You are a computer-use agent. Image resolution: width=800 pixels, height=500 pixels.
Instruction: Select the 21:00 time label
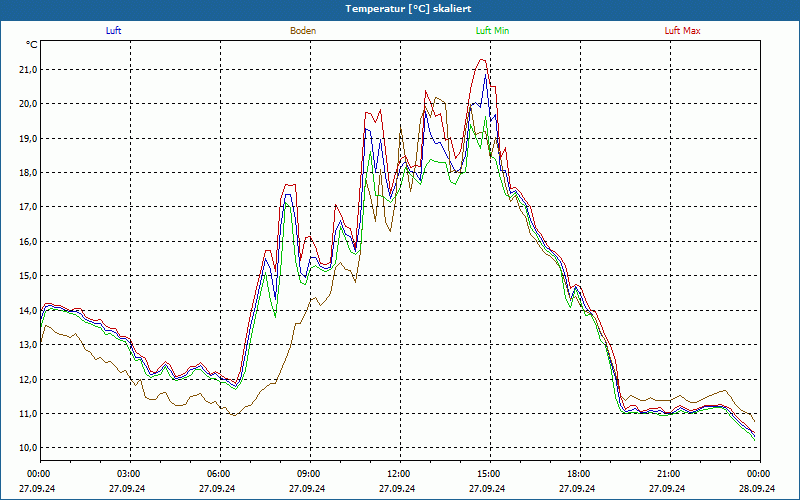pos(668,474)
